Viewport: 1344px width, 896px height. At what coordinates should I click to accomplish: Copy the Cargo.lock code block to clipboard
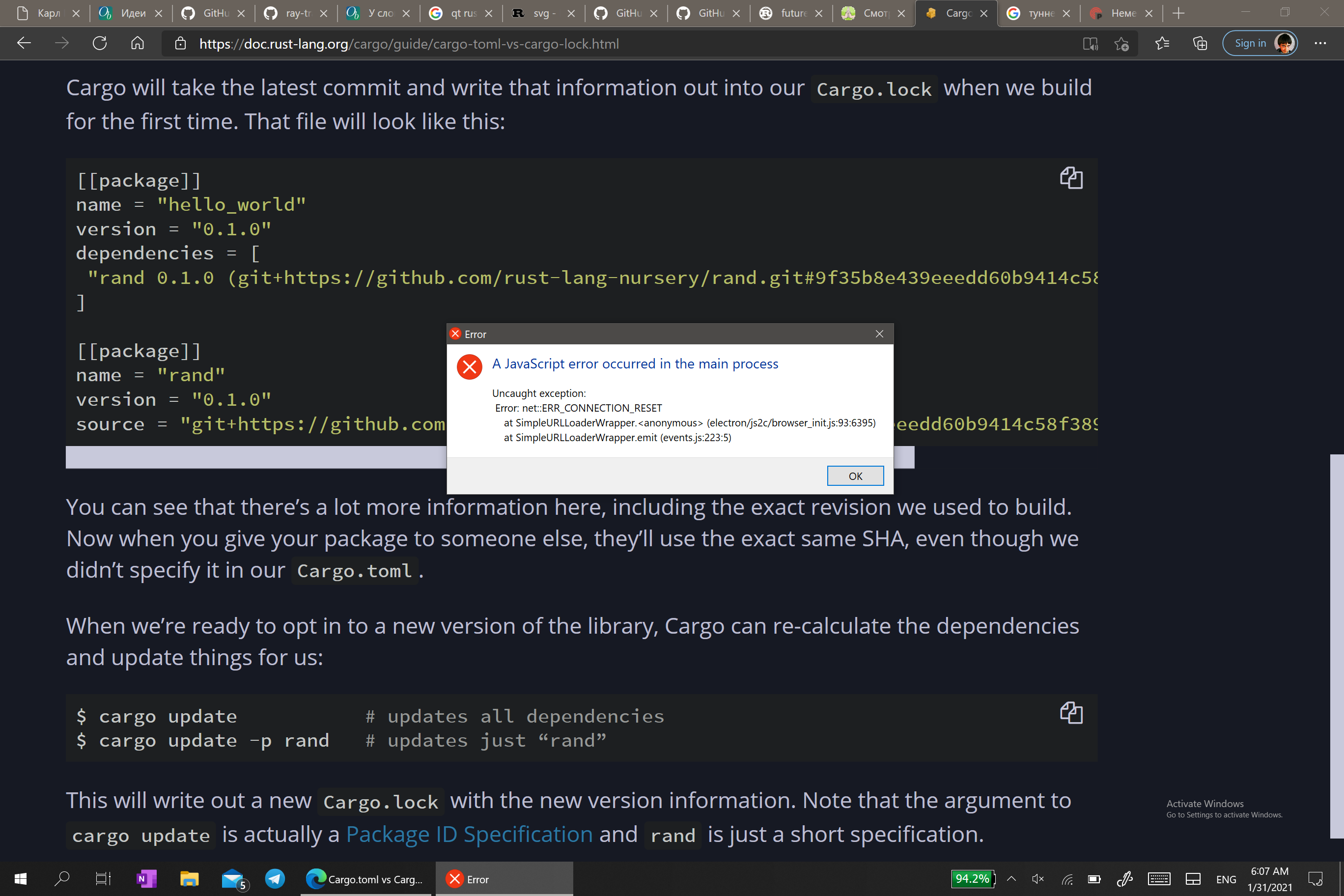[x=1071, y=178]
